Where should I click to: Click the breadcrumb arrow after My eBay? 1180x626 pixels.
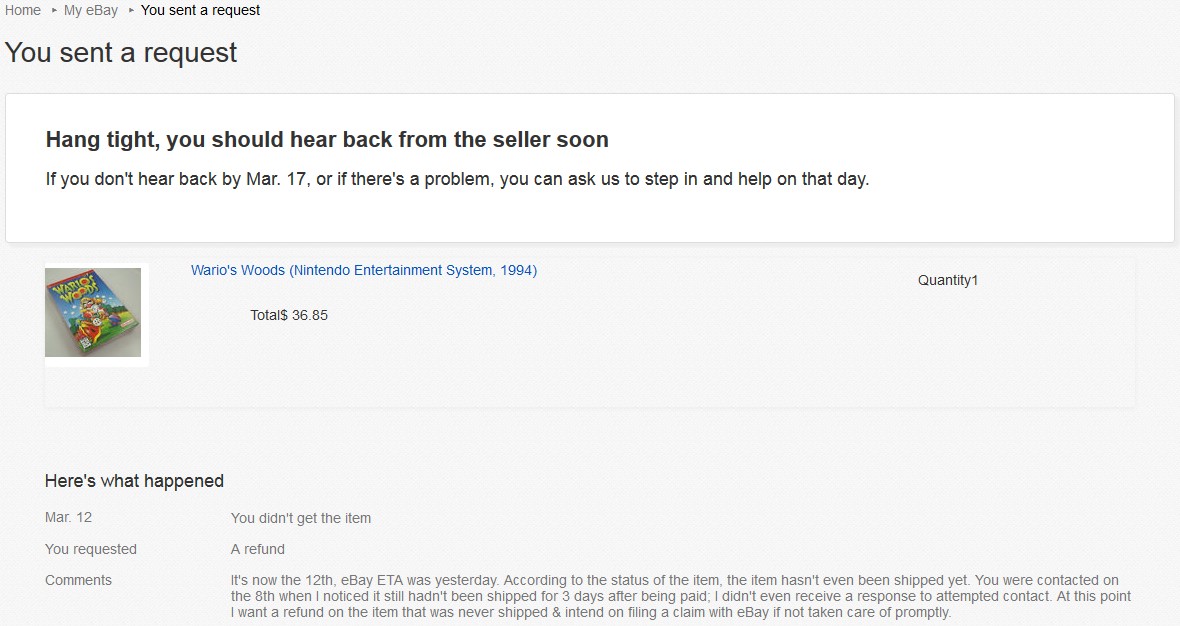(x=131, y=10)
